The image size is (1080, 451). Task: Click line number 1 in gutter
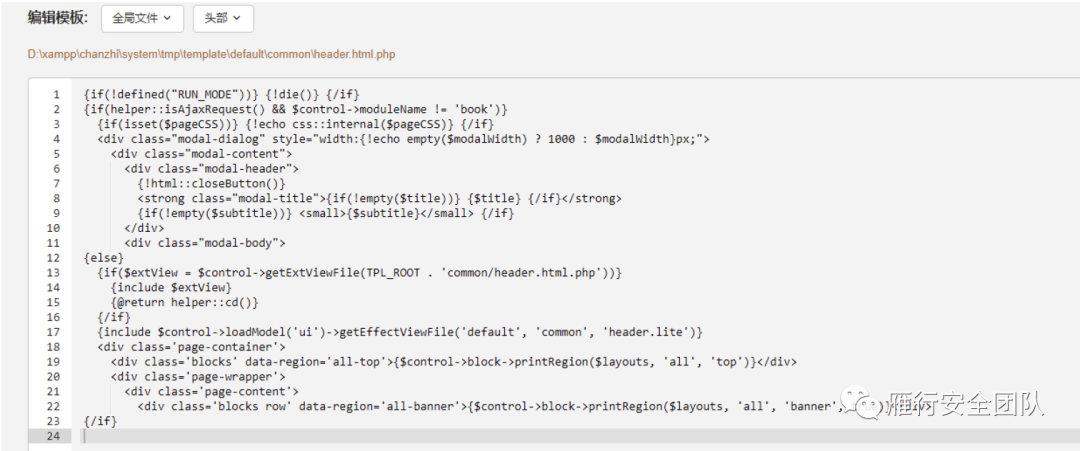point(56,94)
